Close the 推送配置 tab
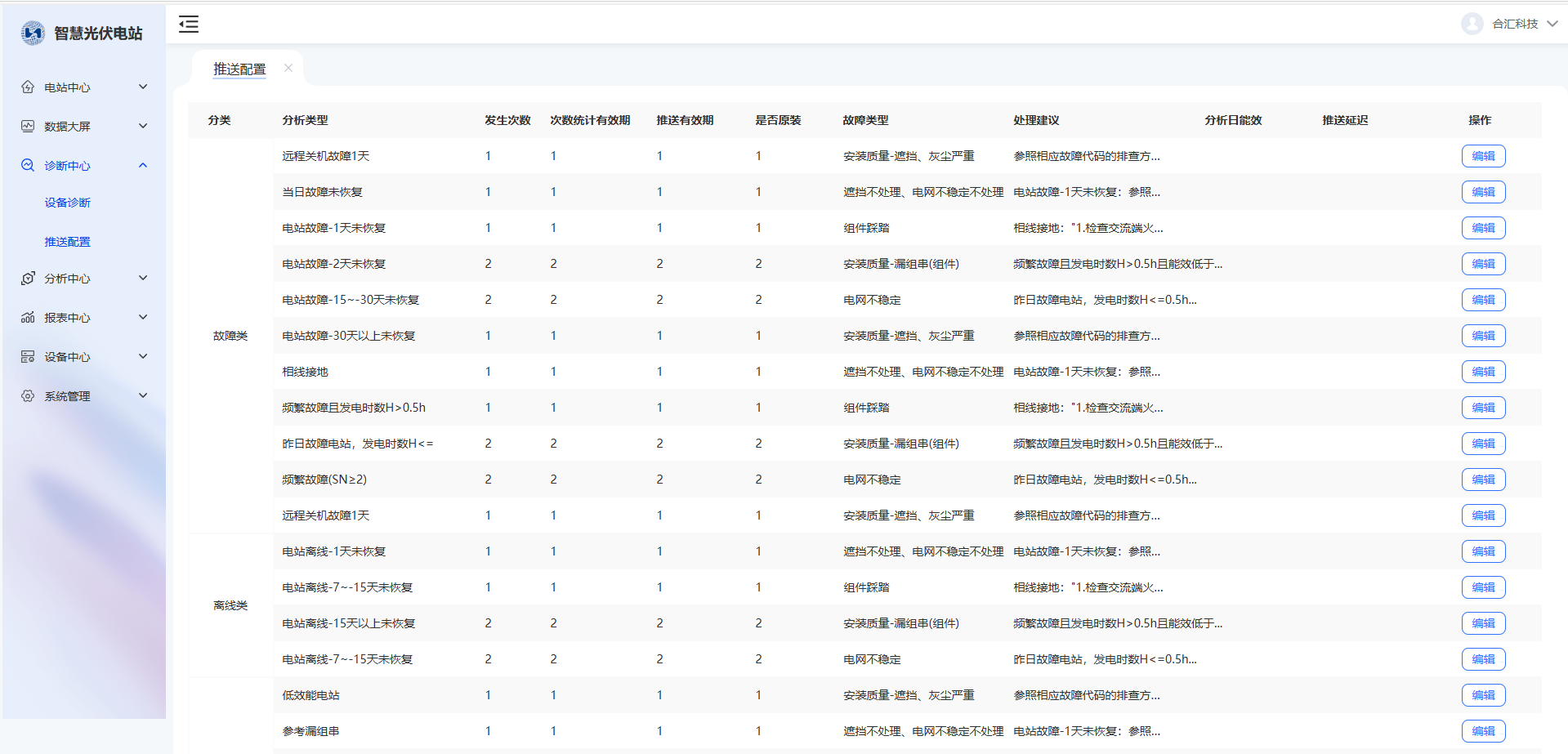The image size is (1568, 754). [x=288, y=69]
